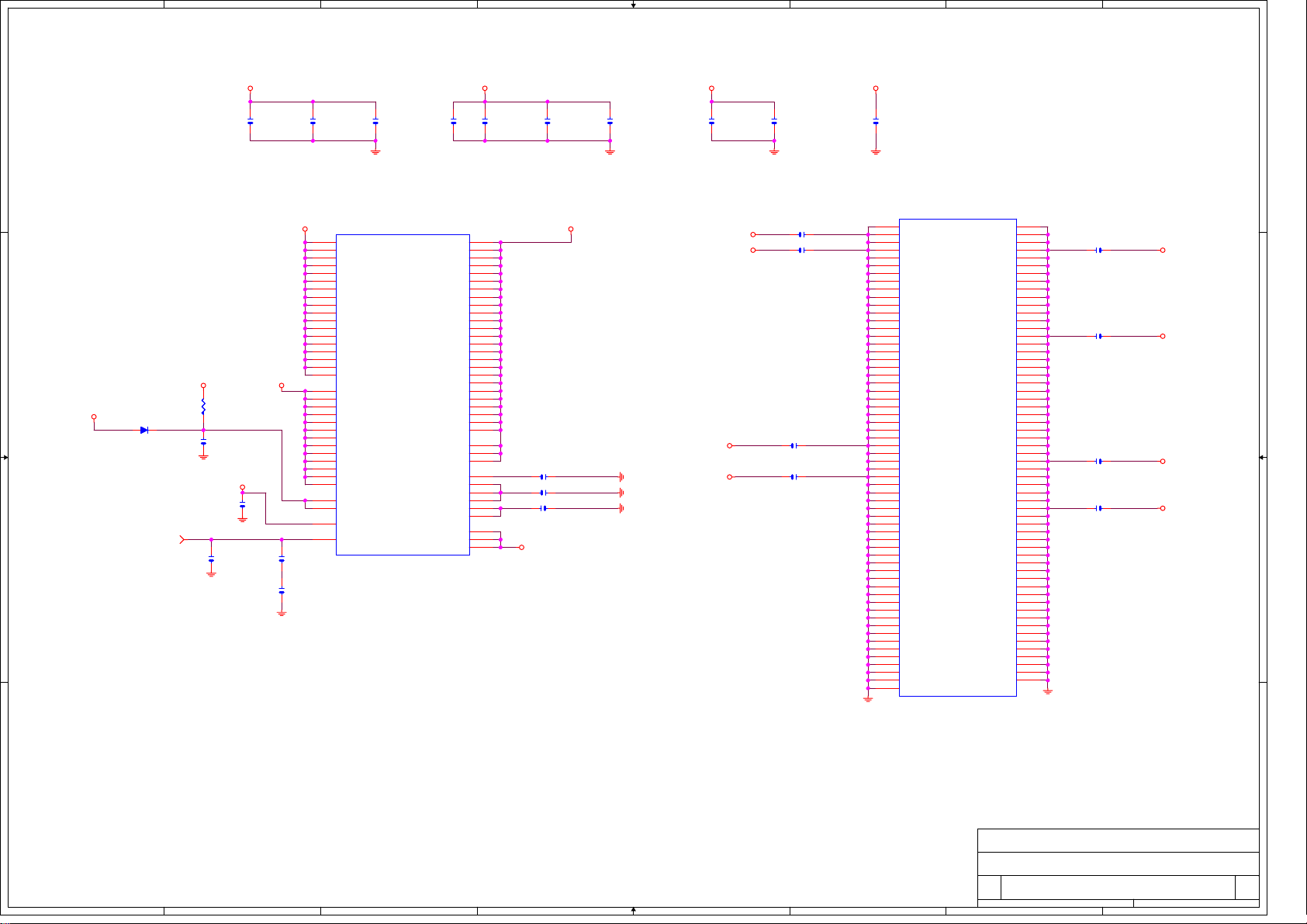
Task: Click the ground symbol under the standalone top capacitor
Action: (x=876, y=152)
